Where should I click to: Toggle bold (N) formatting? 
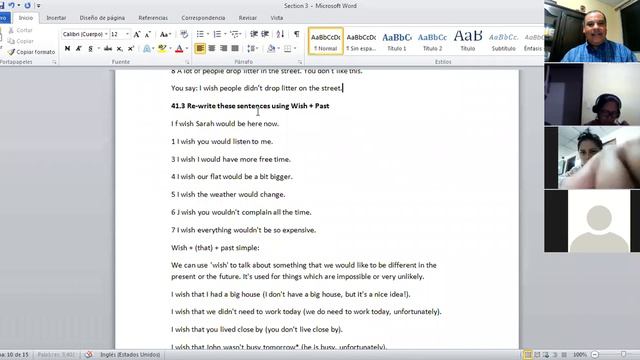pyautogui.click(x=67, y=49)
